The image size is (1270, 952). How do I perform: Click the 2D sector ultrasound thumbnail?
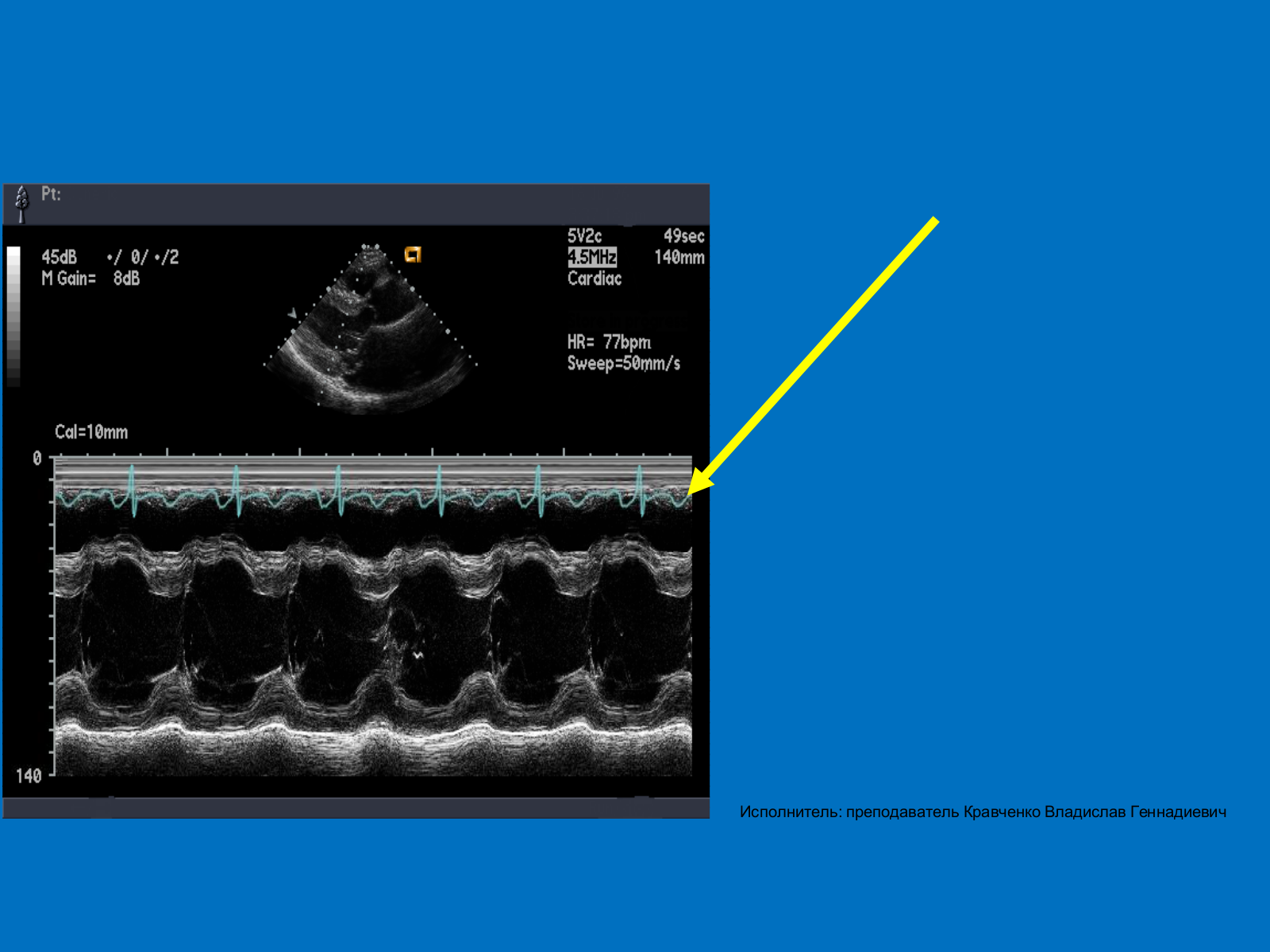[x=371, y=328]
